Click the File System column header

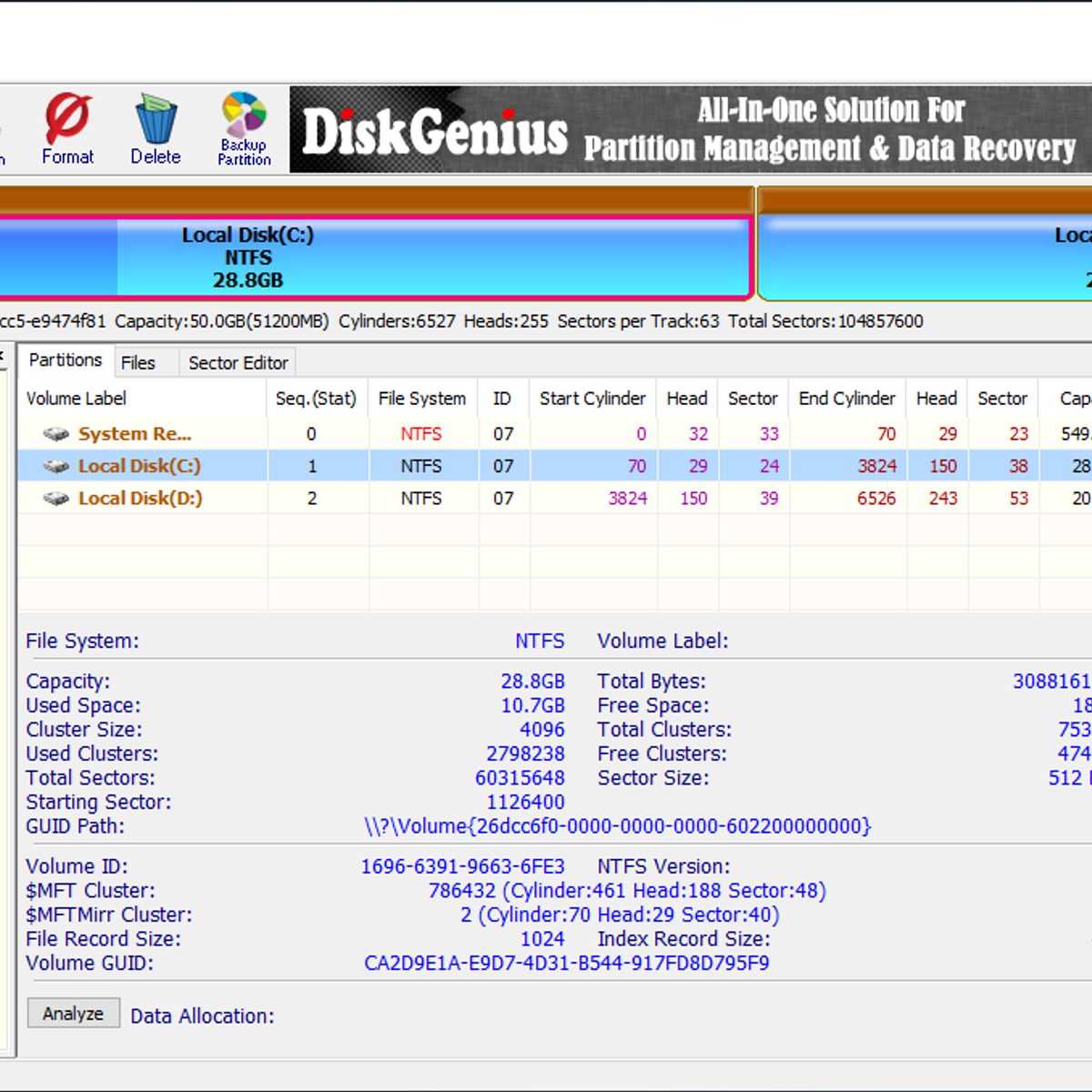pos(422,399)
